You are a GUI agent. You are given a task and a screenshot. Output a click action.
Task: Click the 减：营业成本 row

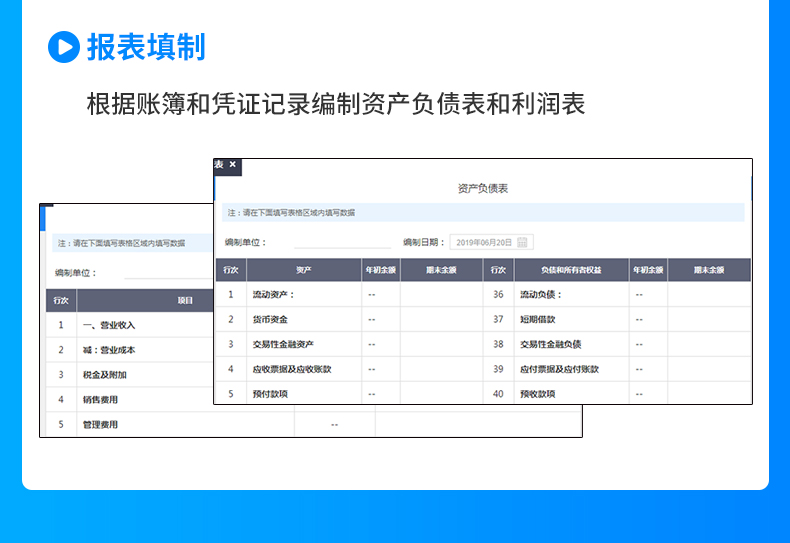point(109,350)
